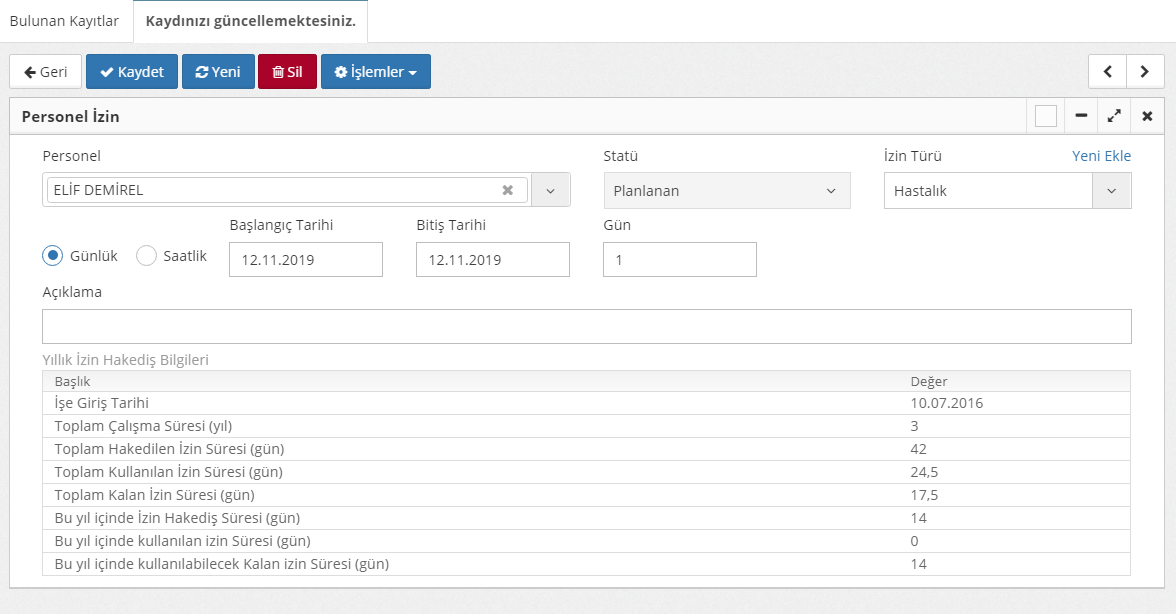Screen dimensions: 1176x614
Task: Collapse the Personel İzin panel
Action: tap(1081, 117)
